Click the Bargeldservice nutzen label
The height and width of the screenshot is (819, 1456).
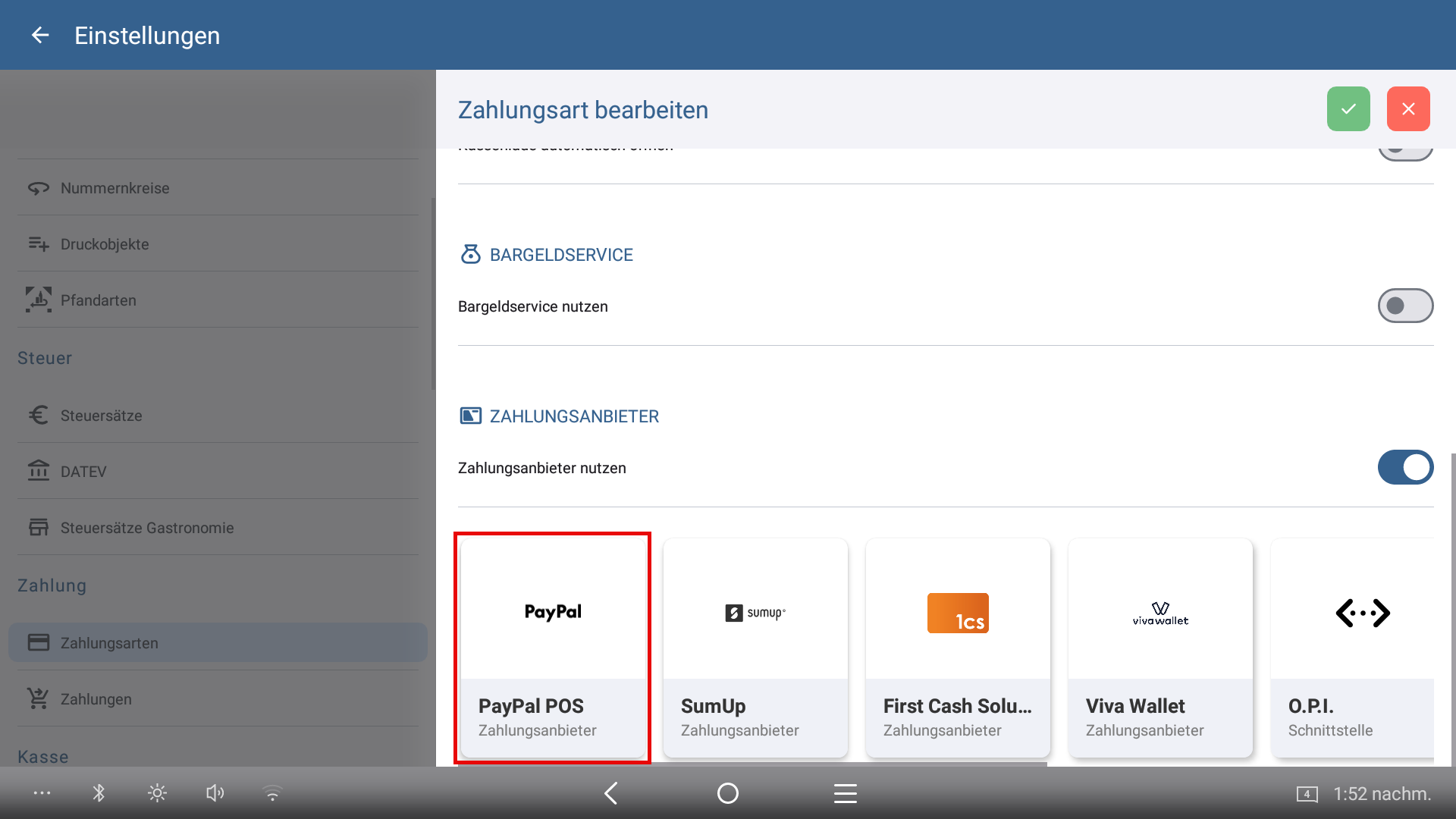(x=533, y=306)
